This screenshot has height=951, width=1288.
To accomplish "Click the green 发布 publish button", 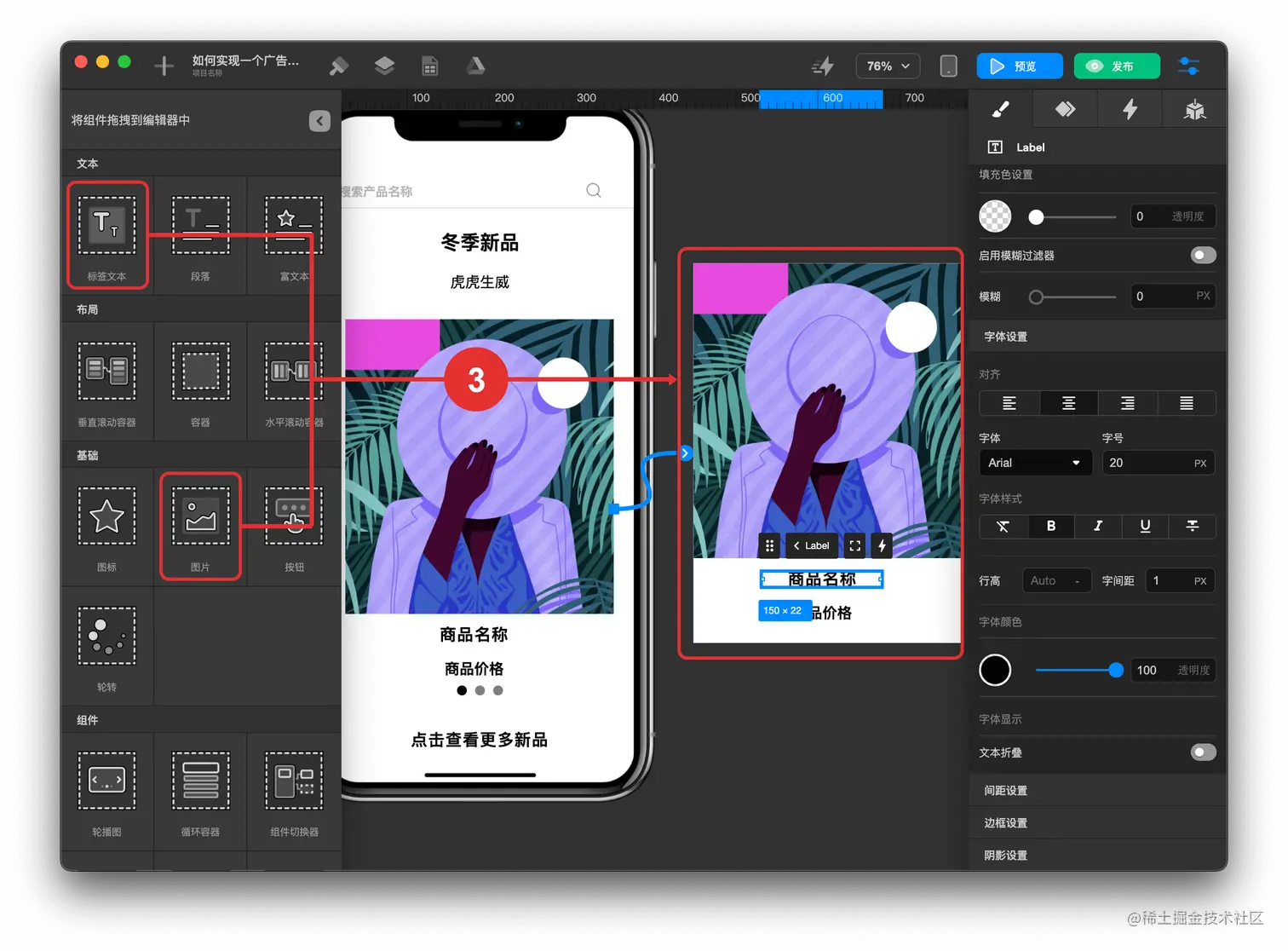I will click(1117, 66).
